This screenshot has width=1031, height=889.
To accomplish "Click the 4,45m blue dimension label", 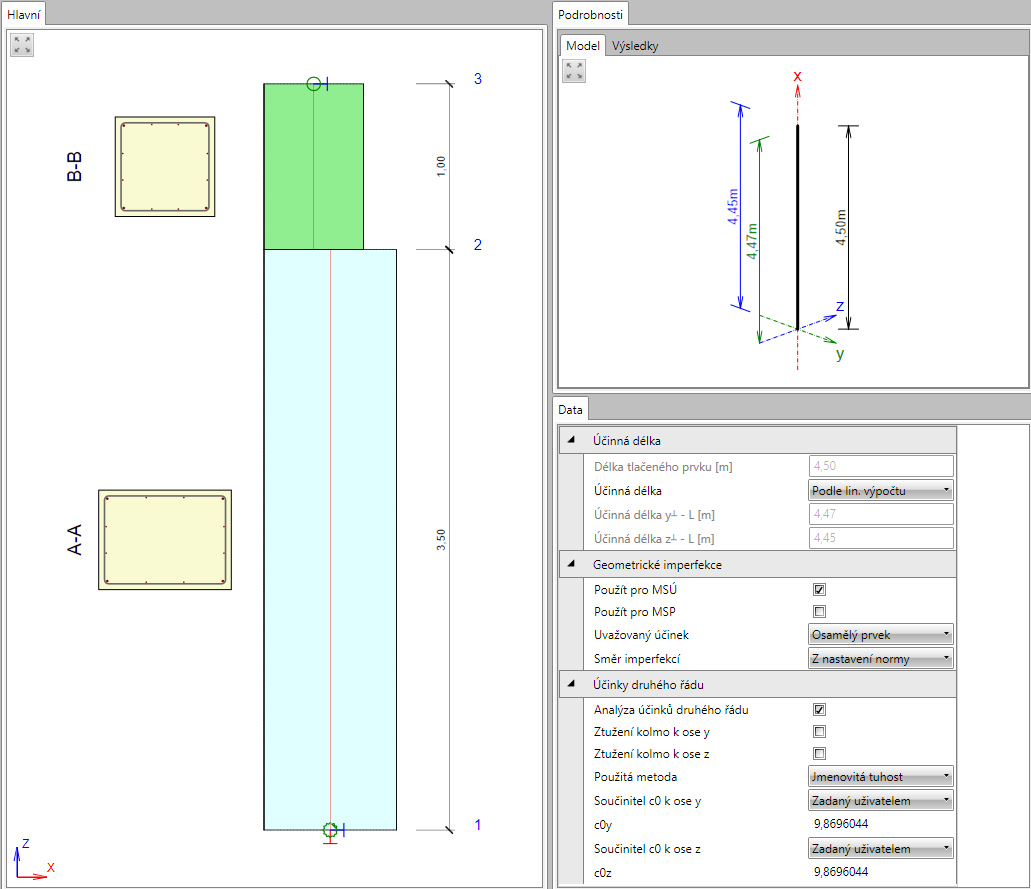I will pyautogui.click(x=733, y=207).
